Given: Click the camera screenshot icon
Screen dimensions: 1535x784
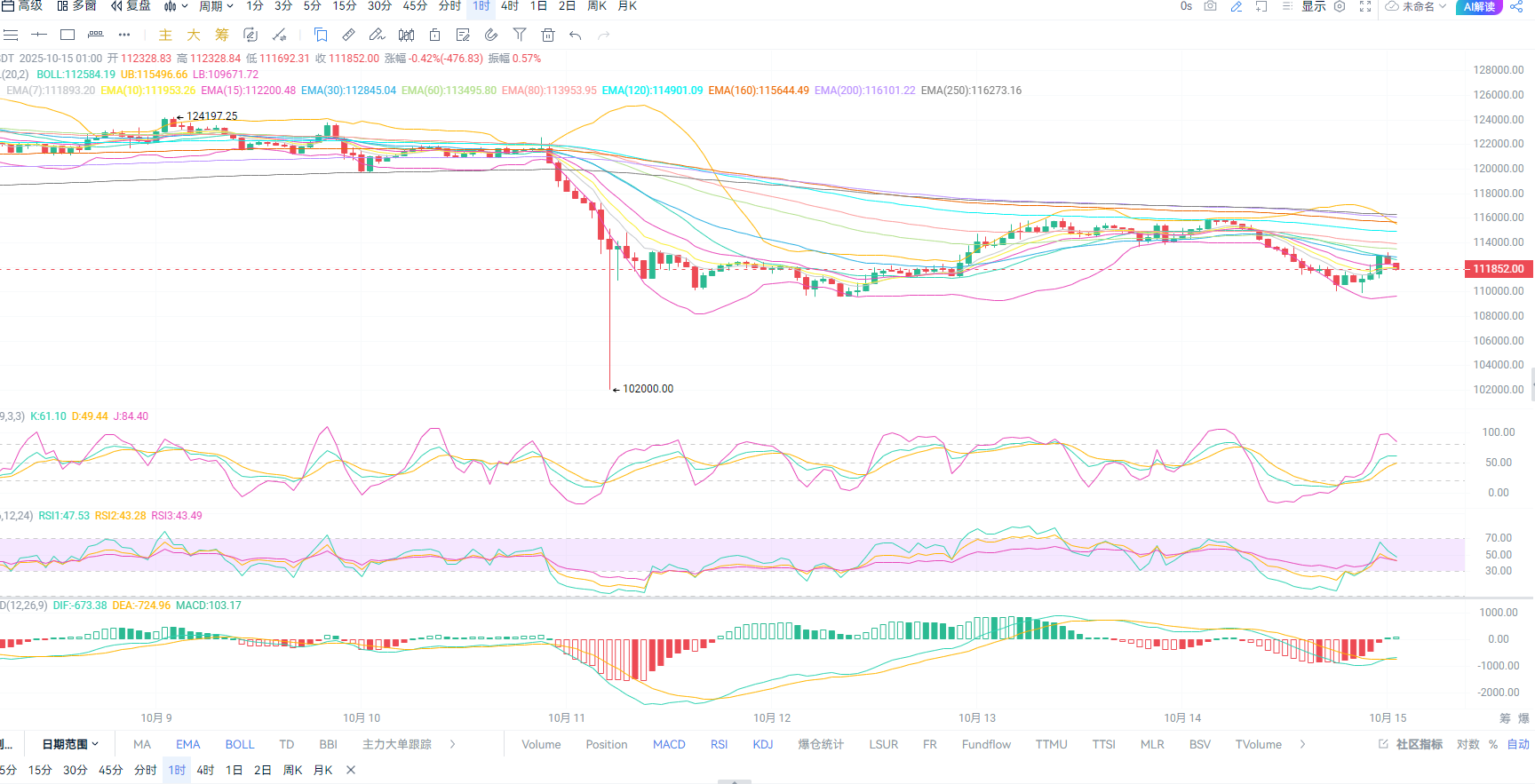Looking at the screenshot, I should coord(1210,6).
